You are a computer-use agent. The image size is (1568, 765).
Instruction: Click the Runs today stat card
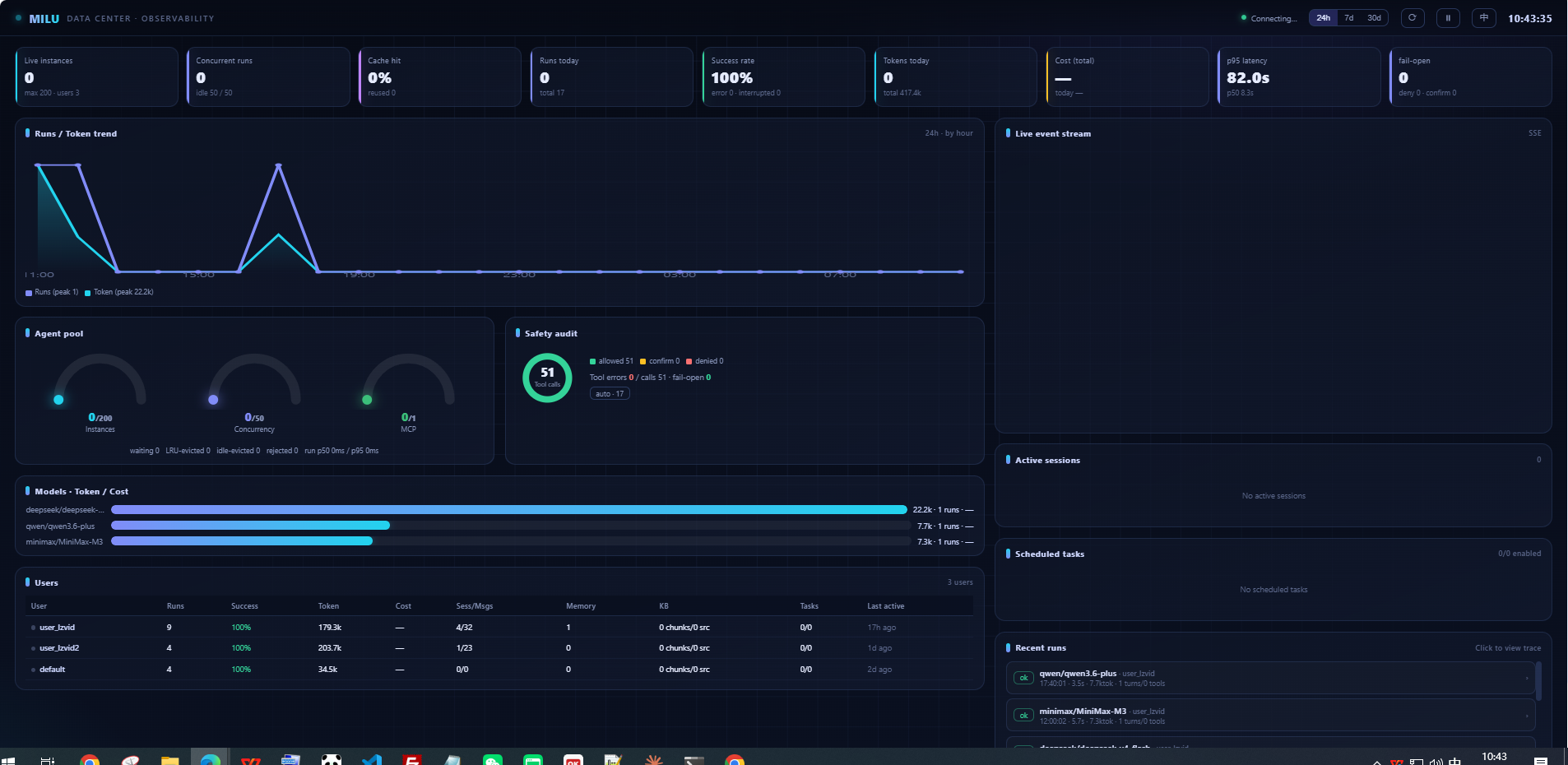(612, 76)
